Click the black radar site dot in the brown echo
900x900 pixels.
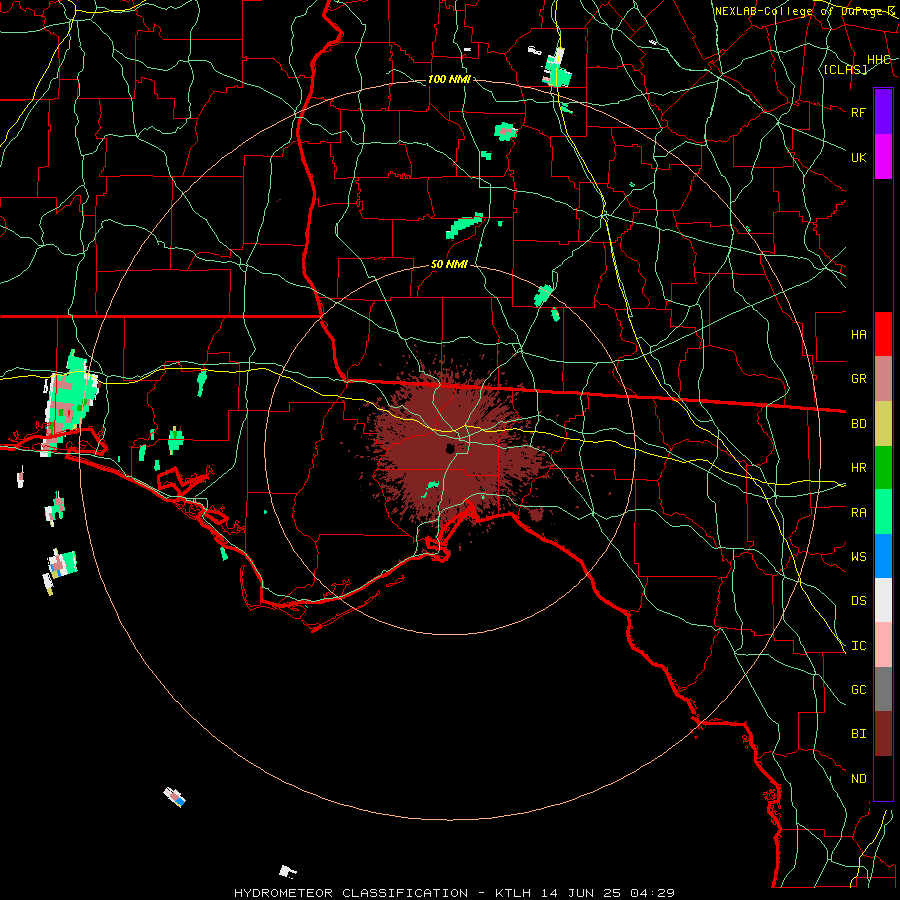coord(450,448)
